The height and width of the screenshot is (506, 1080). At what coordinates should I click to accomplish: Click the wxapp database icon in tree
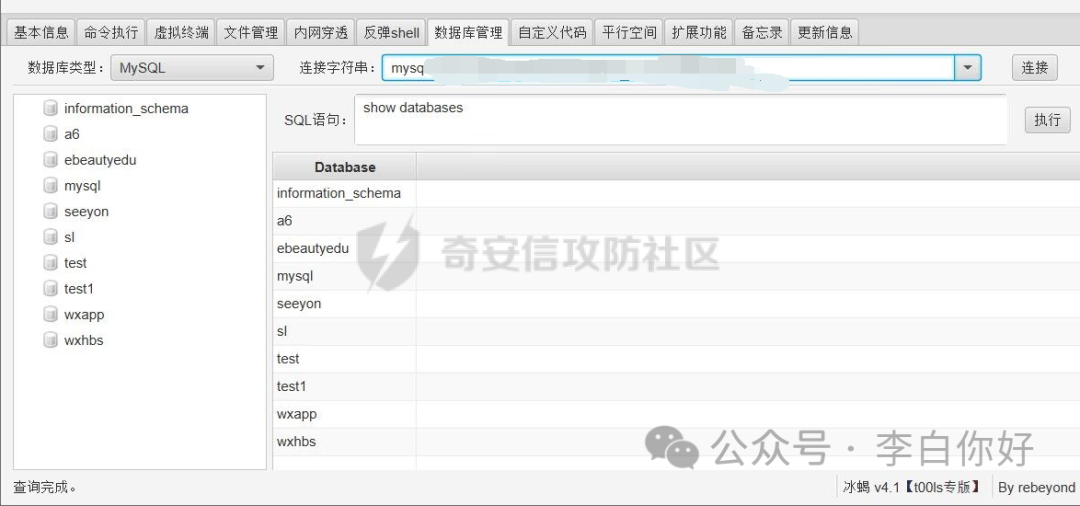point(50,315)
